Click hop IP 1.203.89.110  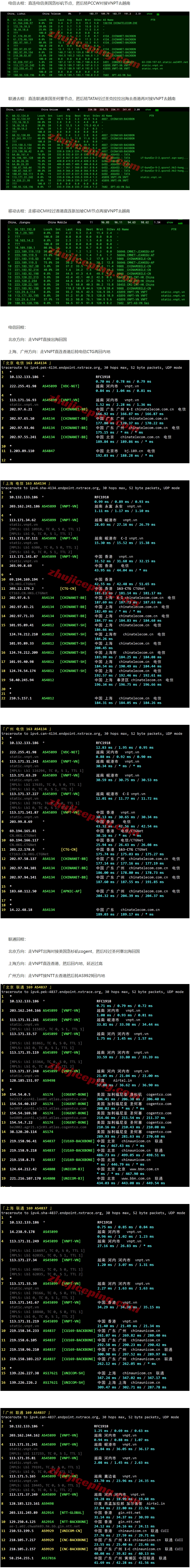pos(22,451)
